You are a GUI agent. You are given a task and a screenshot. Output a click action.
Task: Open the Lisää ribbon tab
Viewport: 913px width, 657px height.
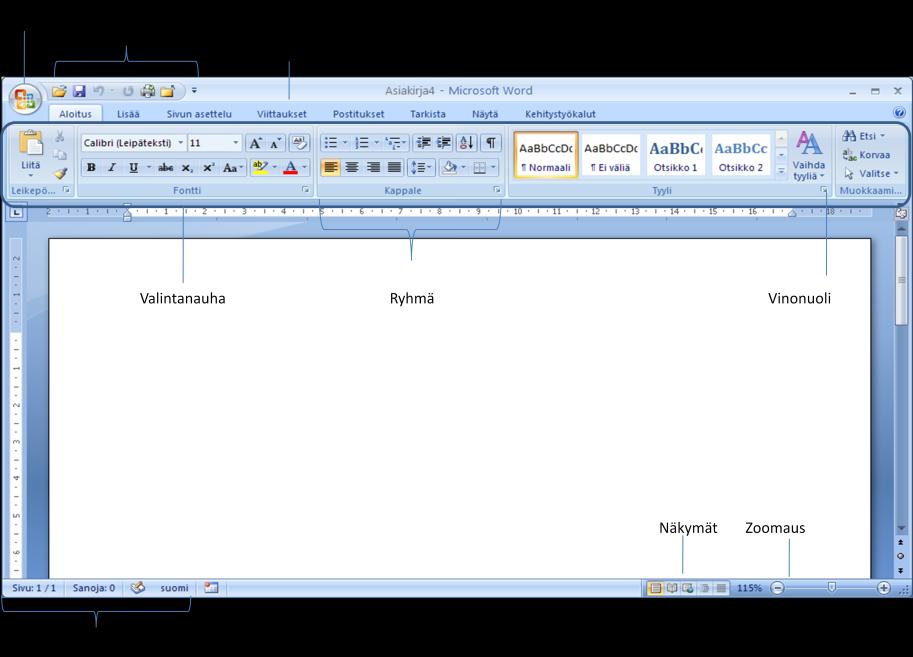128,114
